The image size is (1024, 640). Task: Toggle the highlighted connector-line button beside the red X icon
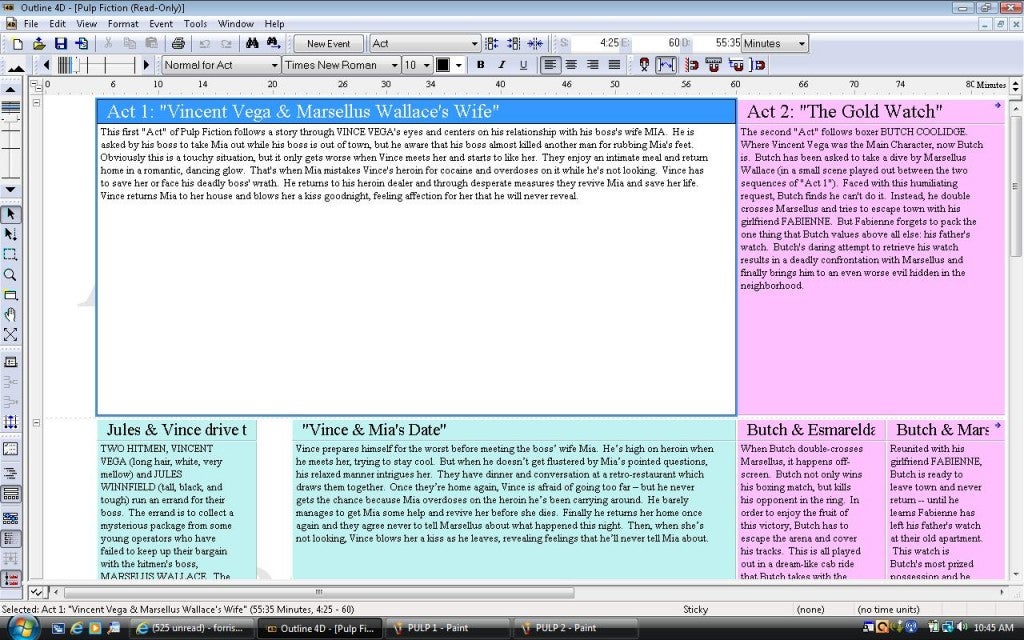point(665,65)
